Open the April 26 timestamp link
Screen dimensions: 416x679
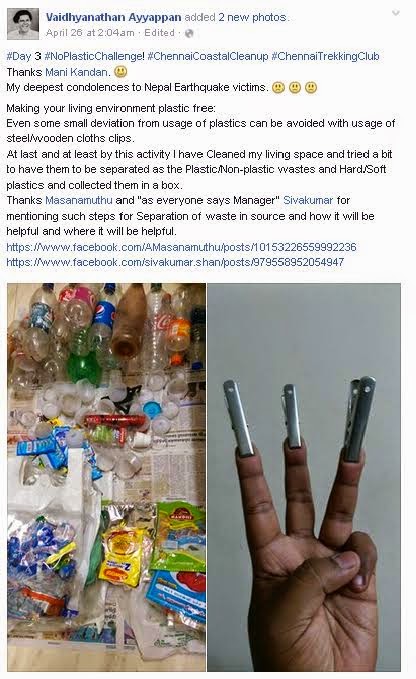click(90, 32)
